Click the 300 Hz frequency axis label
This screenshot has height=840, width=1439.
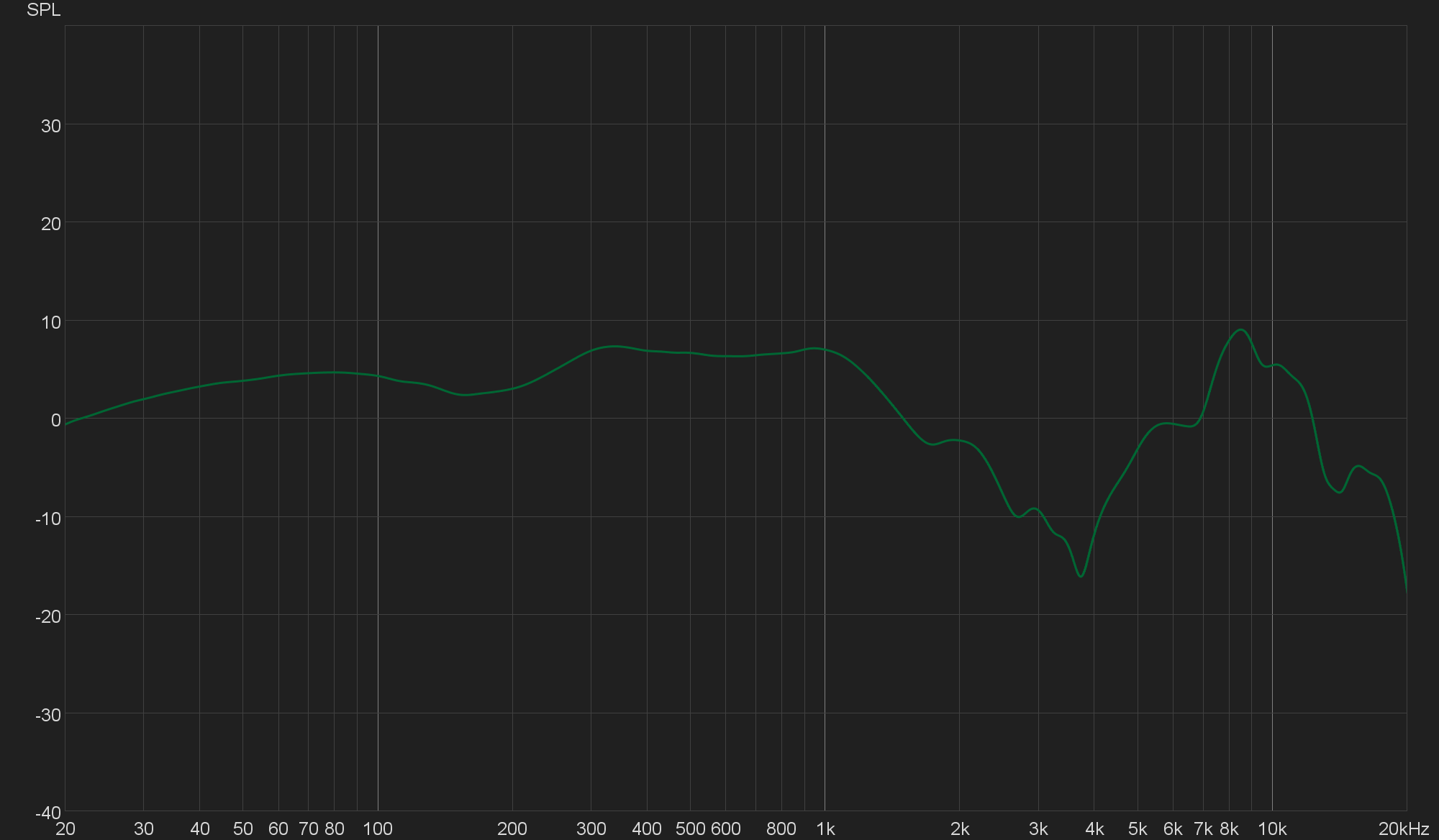click(x=591, y=829)
